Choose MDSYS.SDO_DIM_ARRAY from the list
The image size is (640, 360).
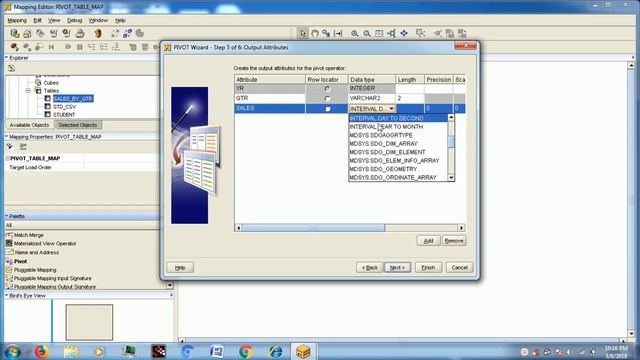[398, 144]
